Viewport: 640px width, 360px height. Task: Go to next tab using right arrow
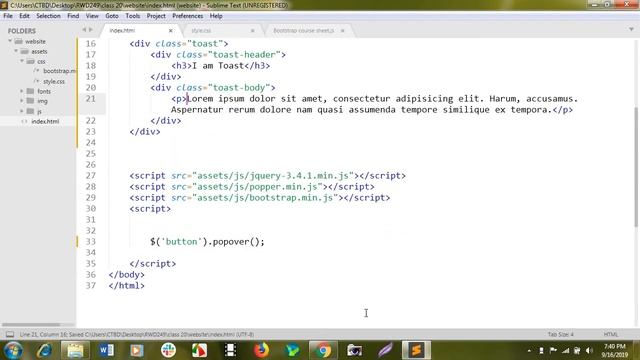[91, 30]
